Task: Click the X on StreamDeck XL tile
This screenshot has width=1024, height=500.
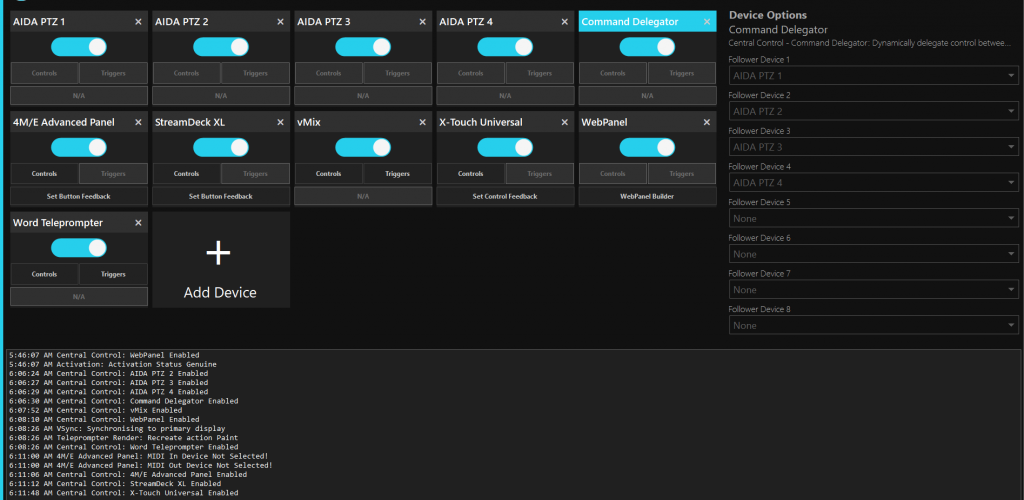Action: tap(281, 122)
